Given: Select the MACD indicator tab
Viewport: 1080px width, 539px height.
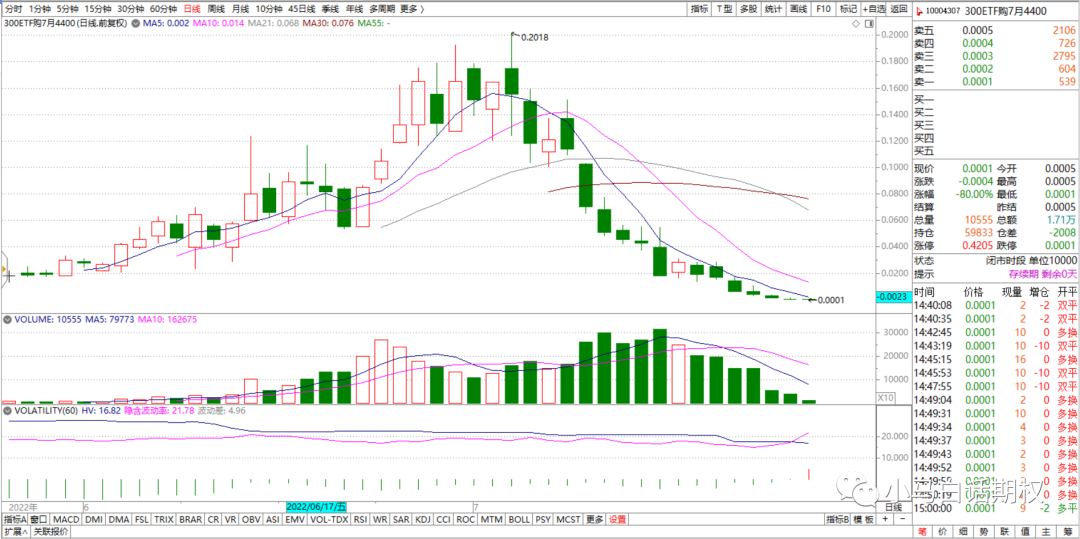Looking at the screenshot, I should pyautogui.click(x=66, y=520).
